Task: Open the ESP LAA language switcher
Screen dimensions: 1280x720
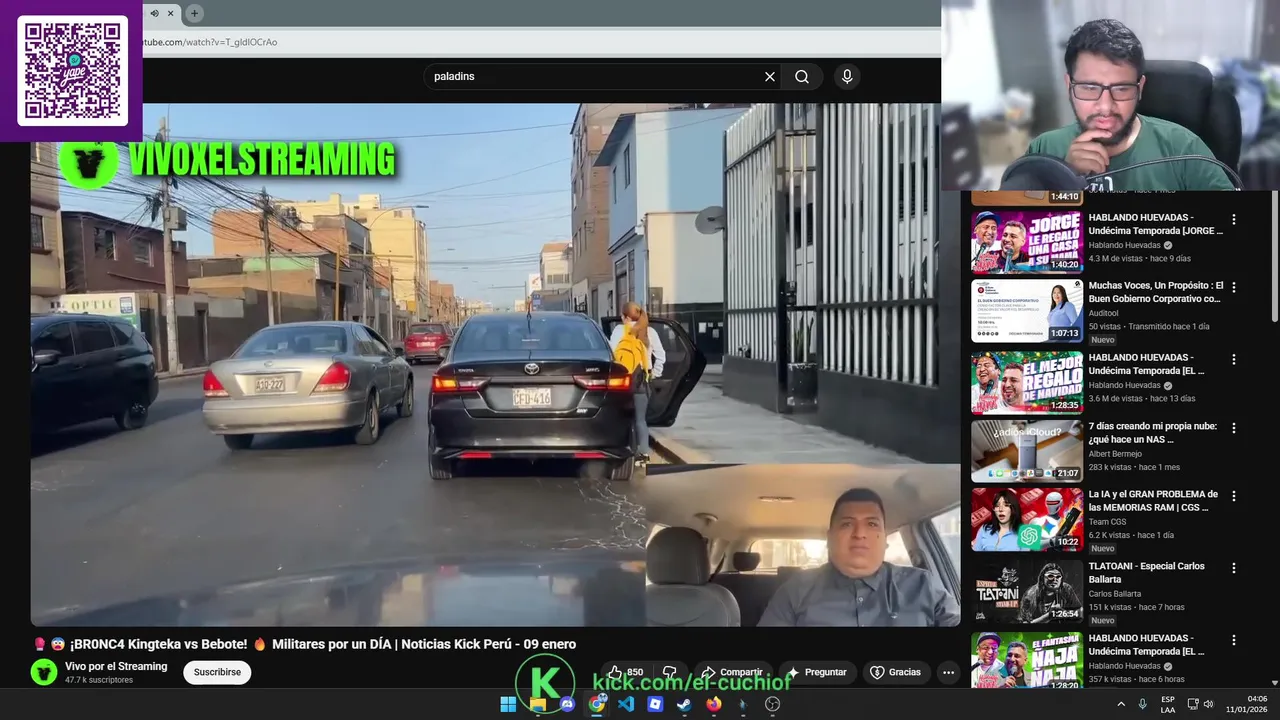Action: [x=1168, y=704]
